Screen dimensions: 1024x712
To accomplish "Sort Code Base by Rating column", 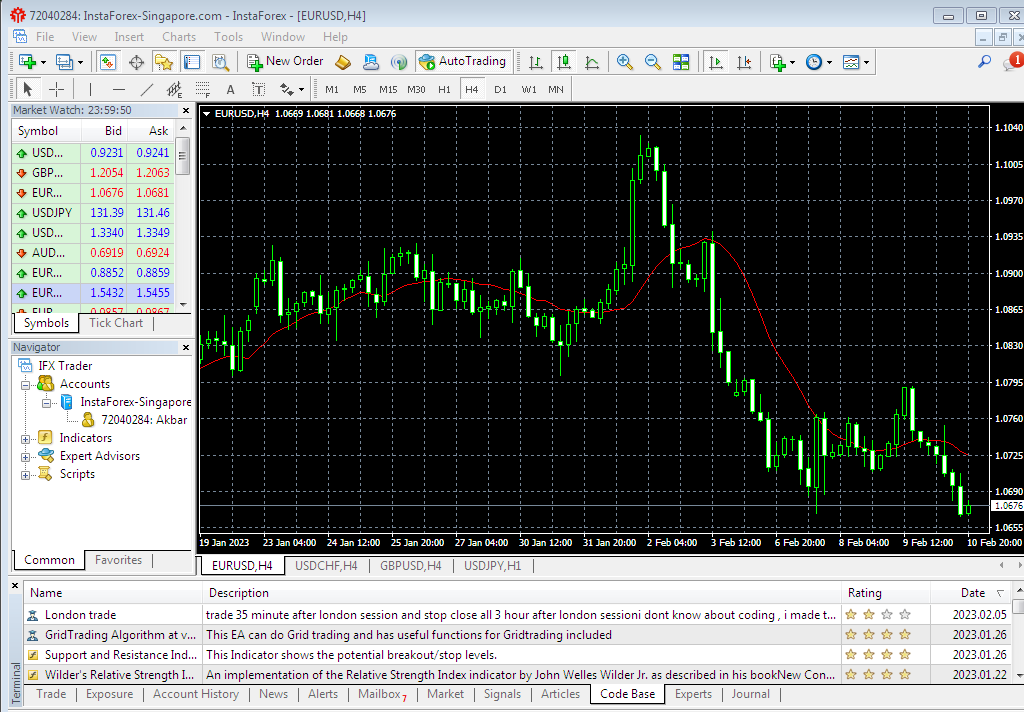I will pos(886,593).
